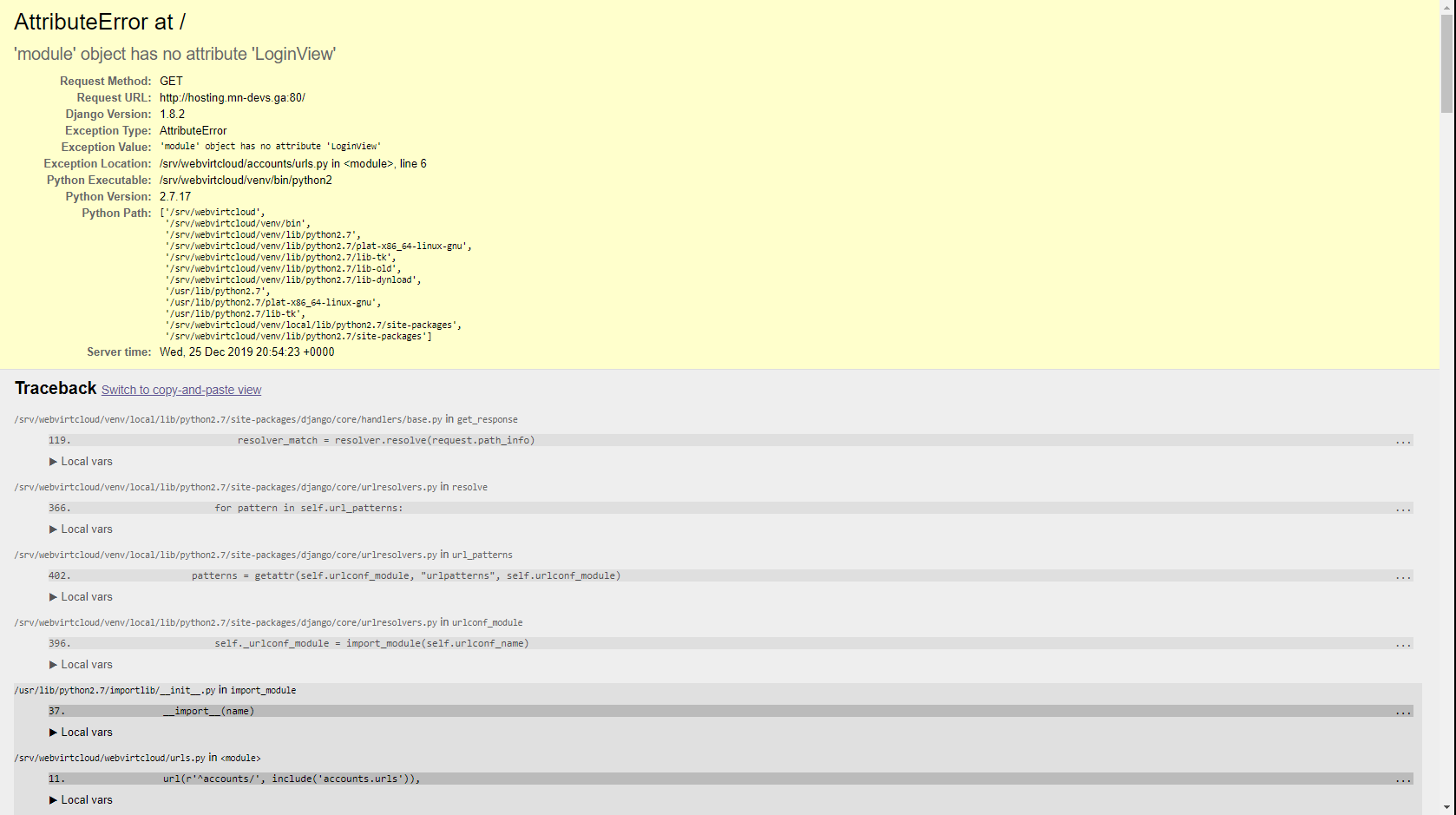
Task: Switch to copy-and-paste view
Action: 181,390
